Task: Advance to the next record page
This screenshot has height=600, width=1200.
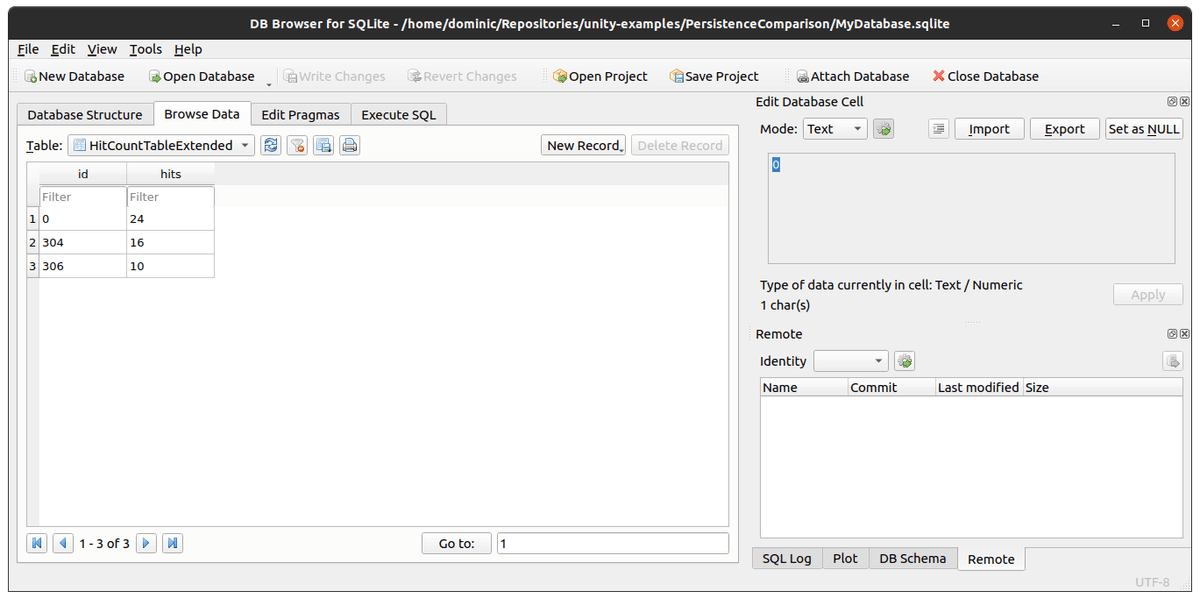Action: [146, 543]
